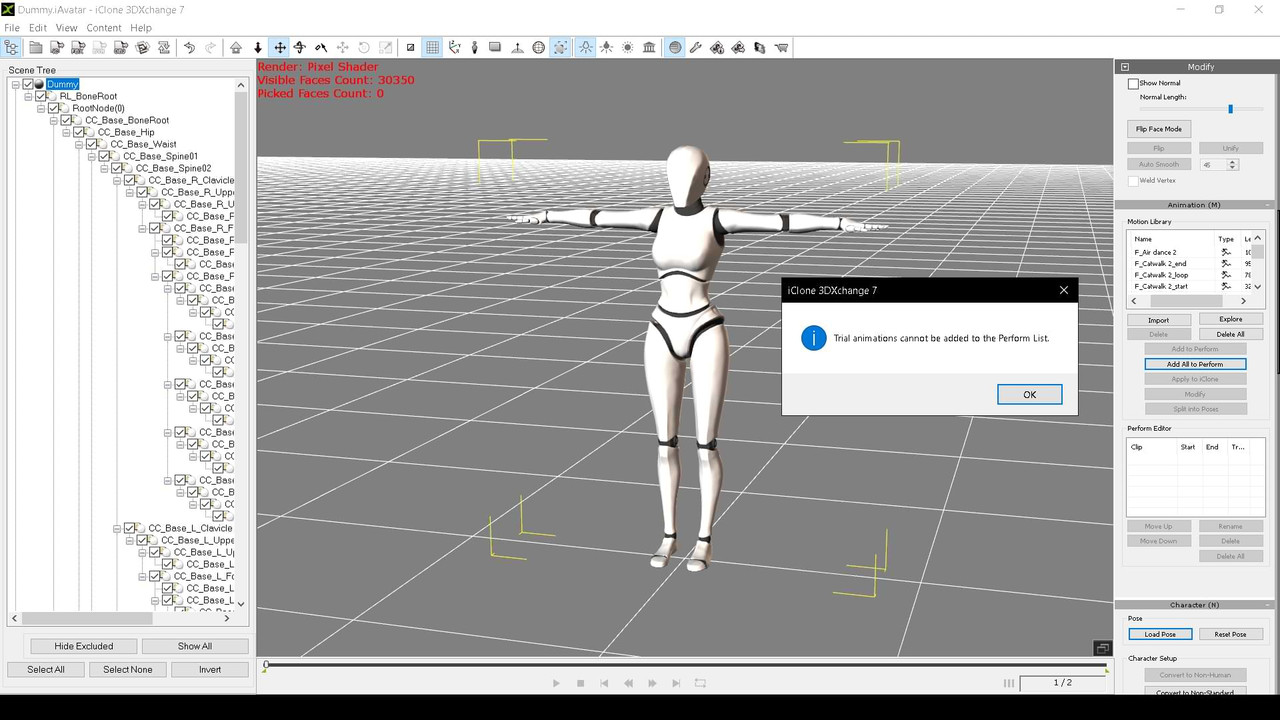
Task: Click the wrench settings icon in toolbar
Action: click(x=696, y=47)
